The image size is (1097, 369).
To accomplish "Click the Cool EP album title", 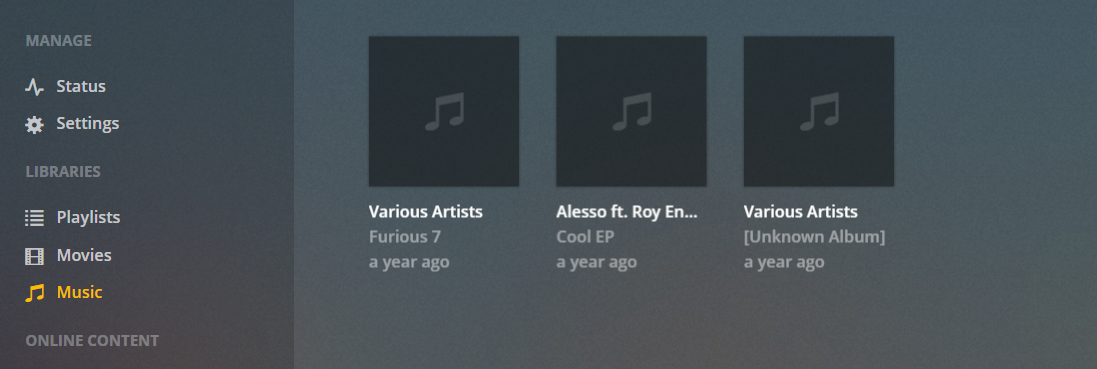I will 585,237.
